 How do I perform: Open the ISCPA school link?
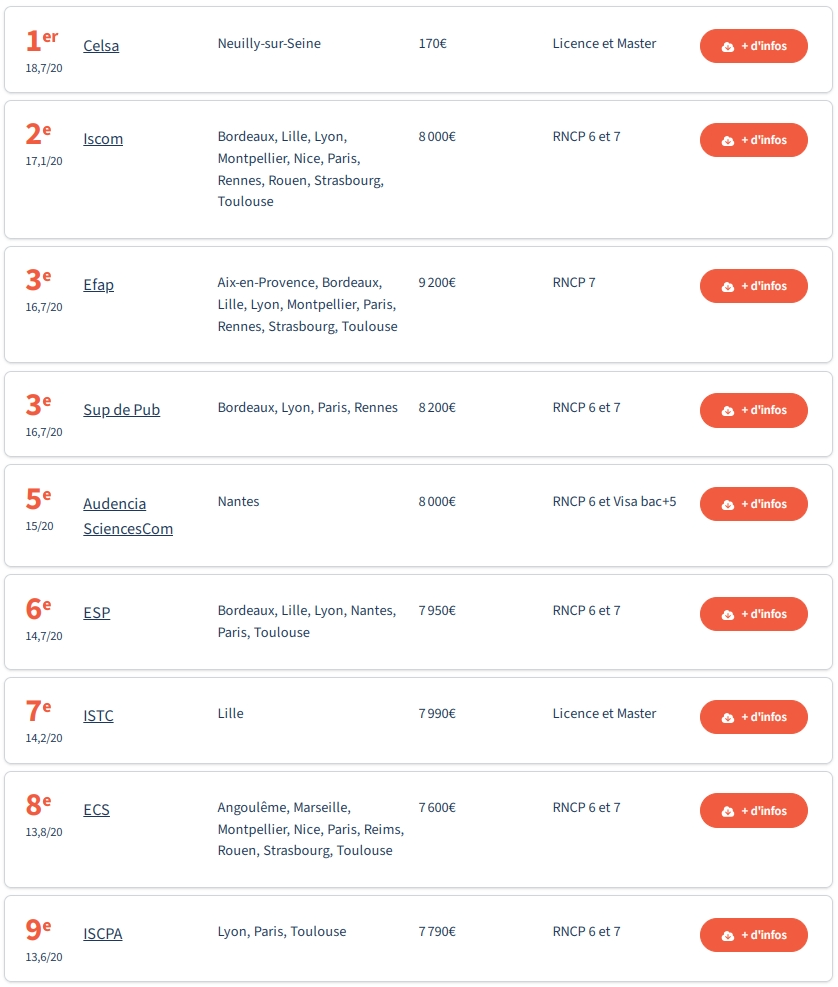point(103,933)
